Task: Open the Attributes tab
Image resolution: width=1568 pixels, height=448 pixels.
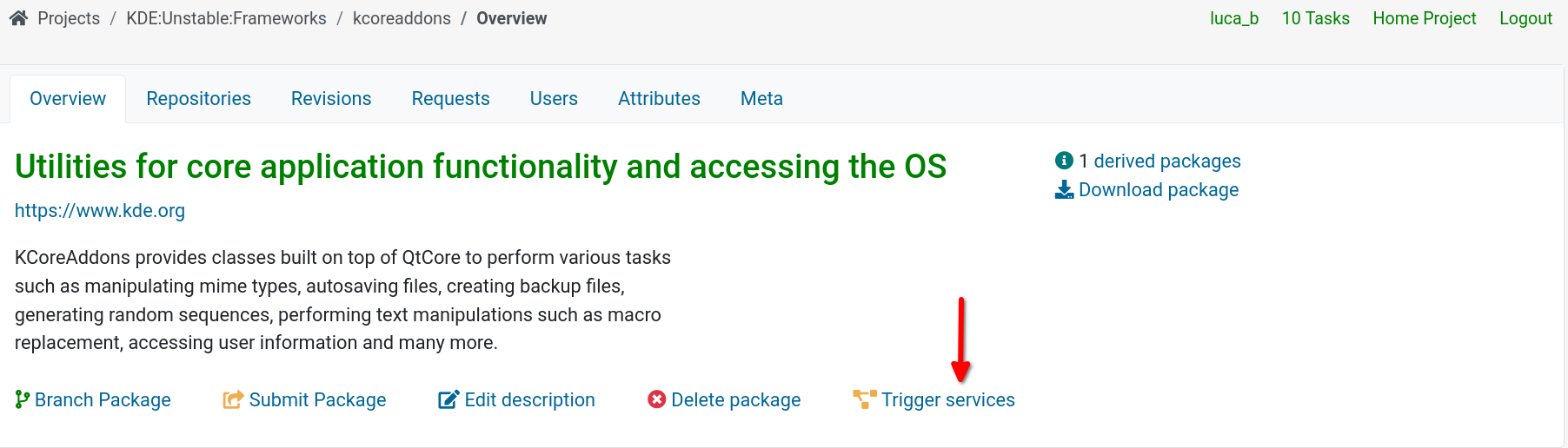Action: click(659, 99)
